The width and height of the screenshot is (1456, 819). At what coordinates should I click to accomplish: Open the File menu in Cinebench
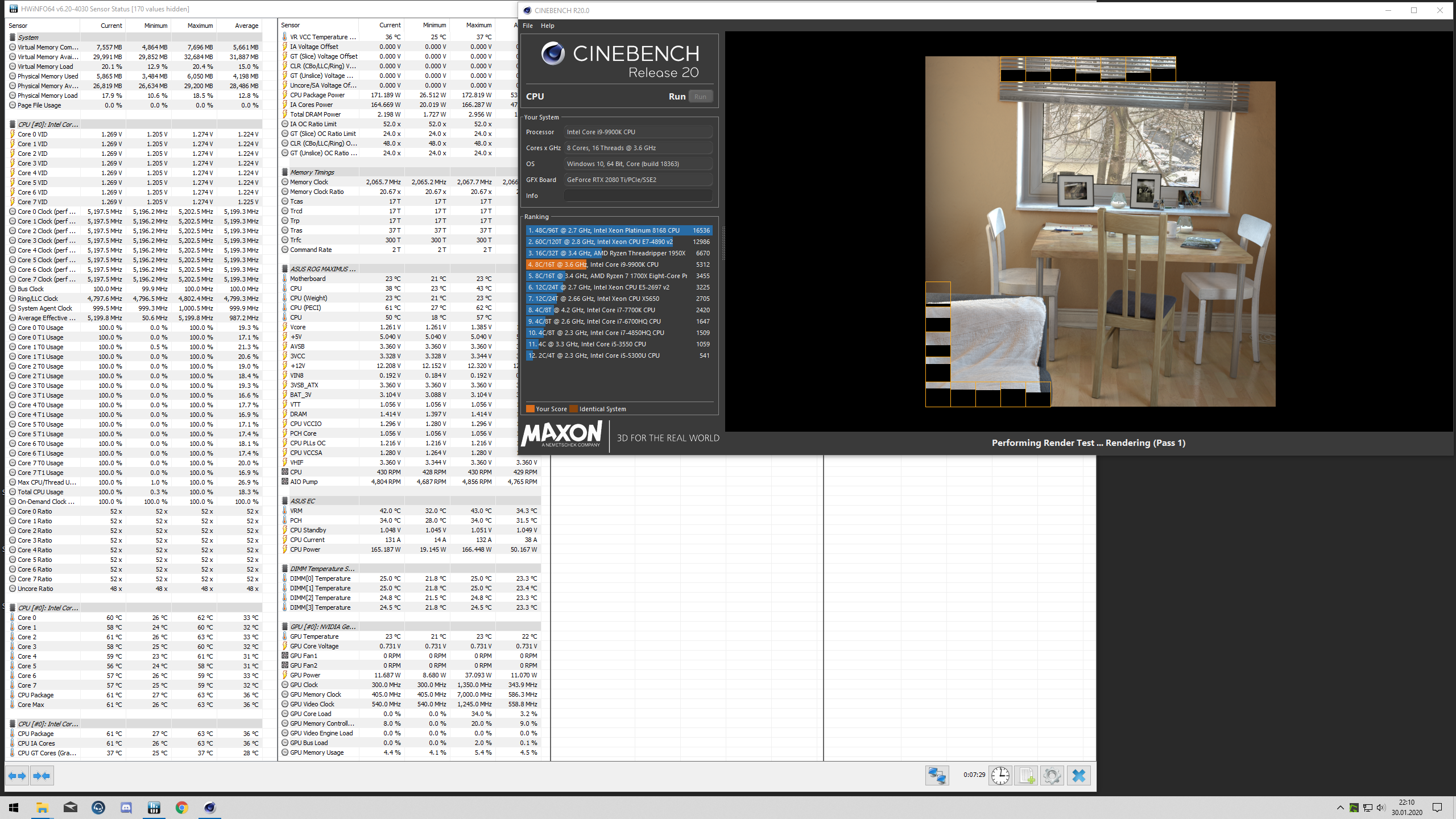(528, 26)
